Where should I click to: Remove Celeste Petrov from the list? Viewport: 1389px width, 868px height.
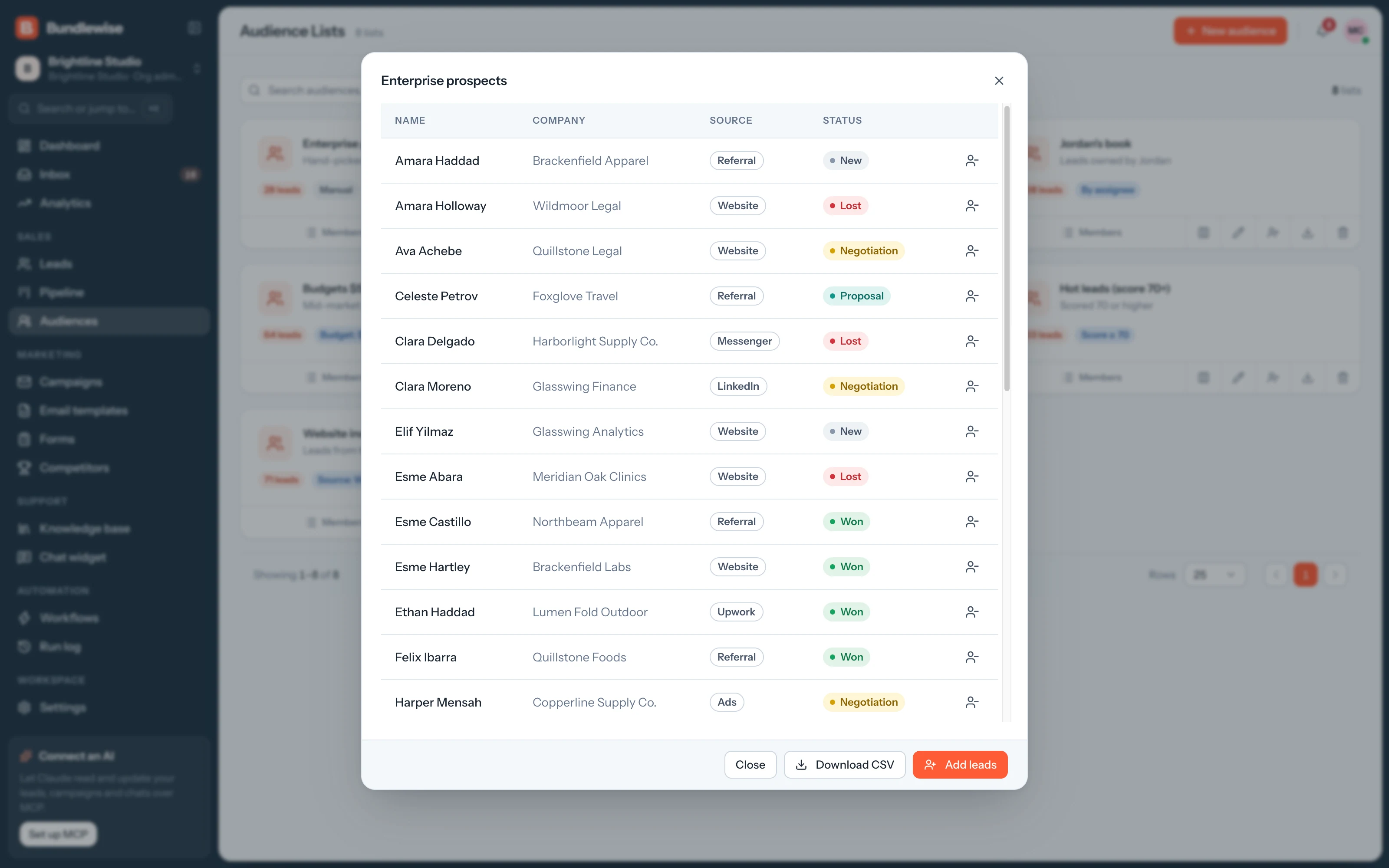pos(972,296)
